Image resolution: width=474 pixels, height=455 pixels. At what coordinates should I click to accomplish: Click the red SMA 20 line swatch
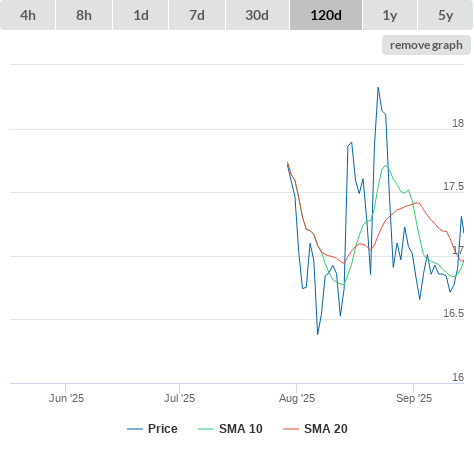pos(291,429)
